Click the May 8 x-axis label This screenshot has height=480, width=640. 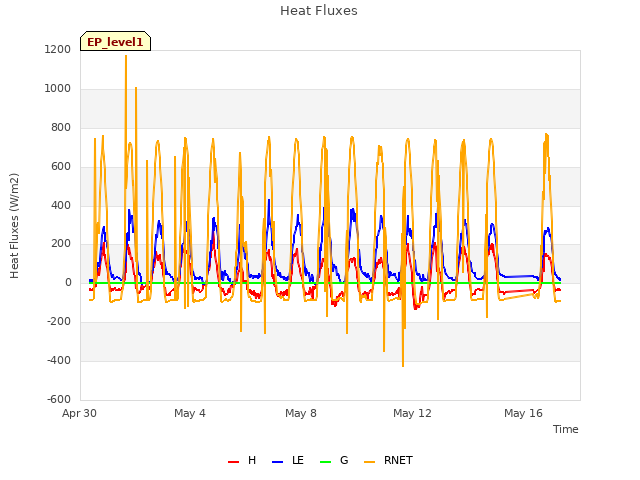pyautogui.click(x=301, y=413)
